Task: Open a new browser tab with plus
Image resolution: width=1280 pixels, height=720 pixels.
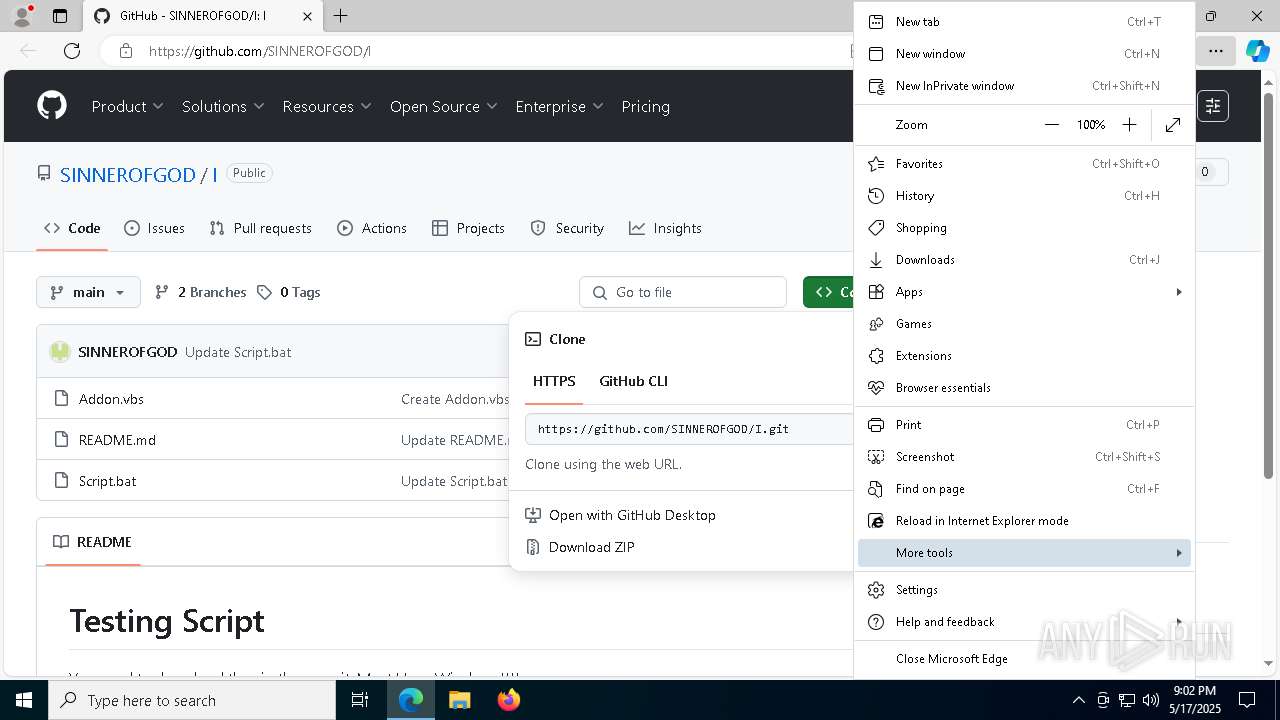Action: tap(340, 16)
